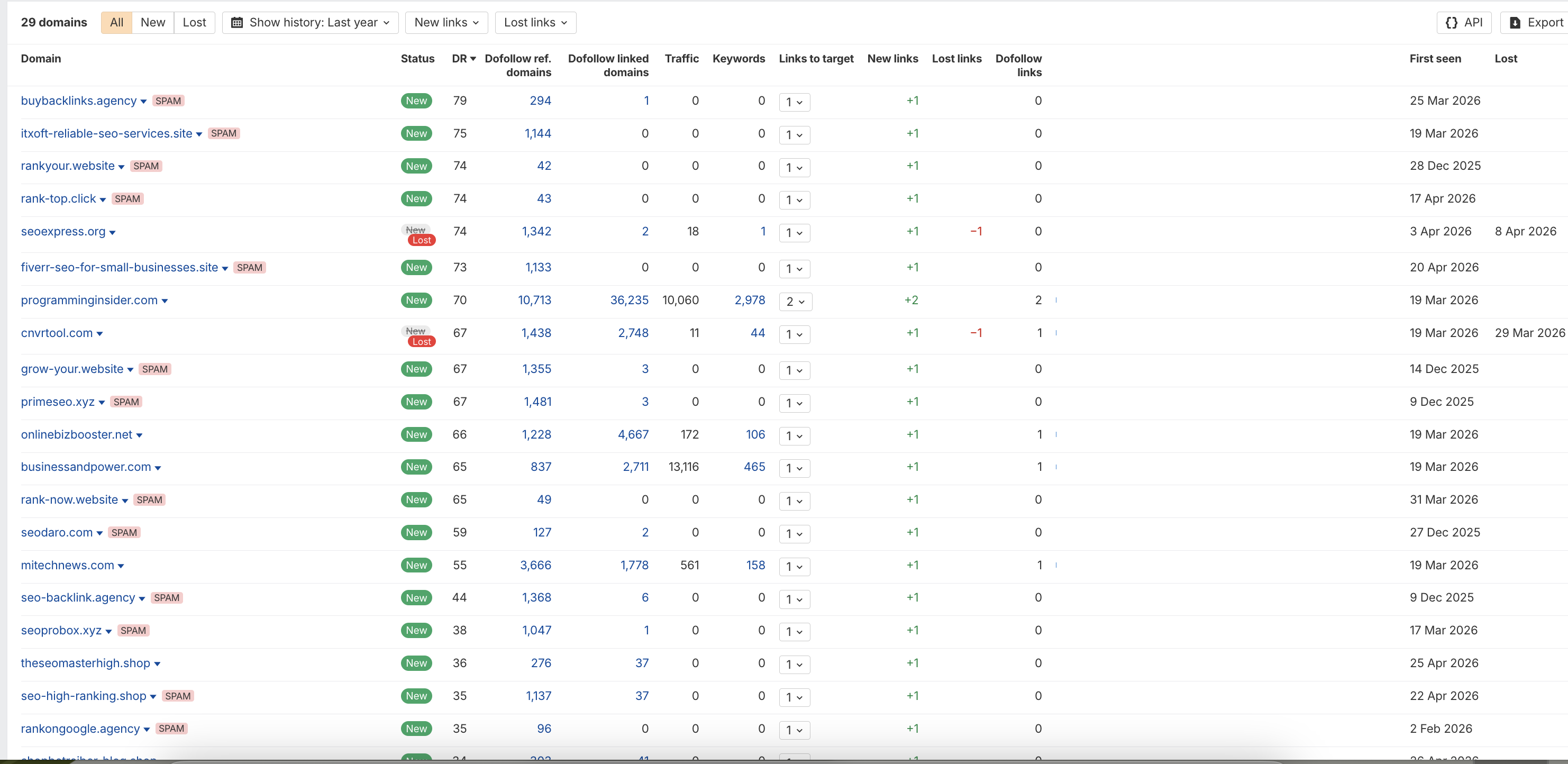Switch to the Lost domains filter
This screenshot has width=1568, height=764.
point(194,23)
